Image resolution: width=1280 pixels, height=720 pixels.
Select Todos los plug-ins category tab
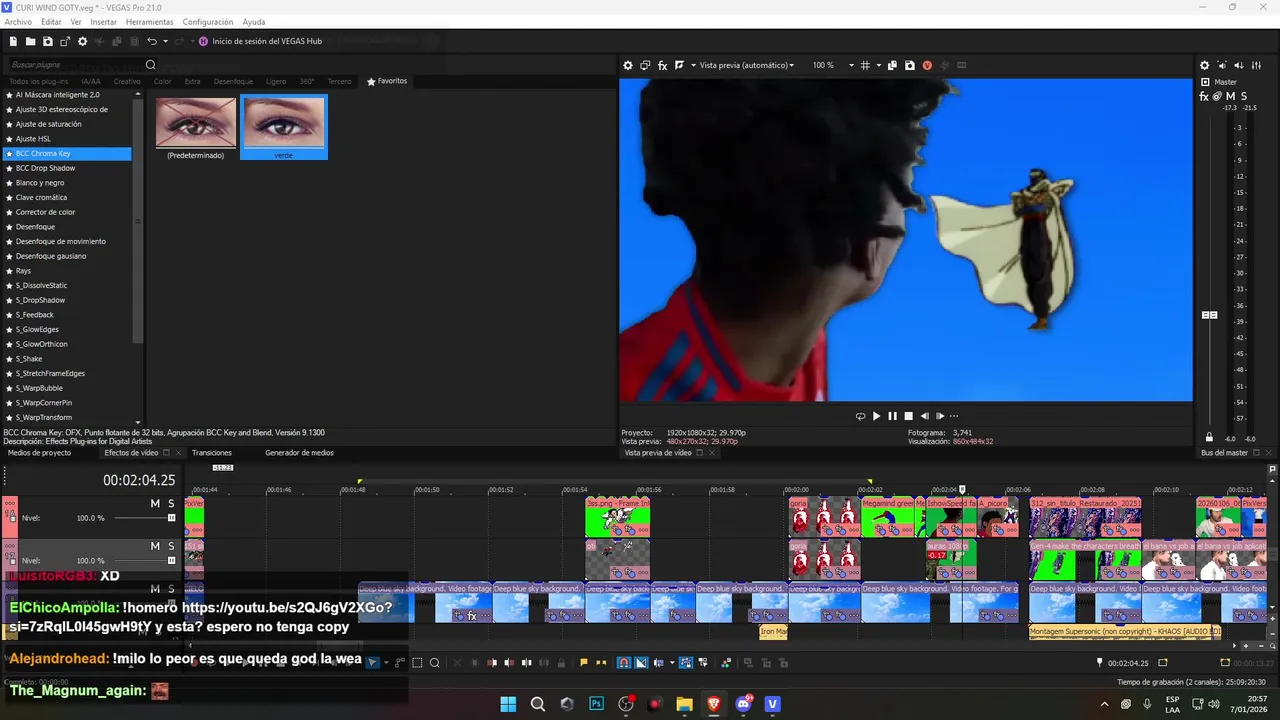38,81
